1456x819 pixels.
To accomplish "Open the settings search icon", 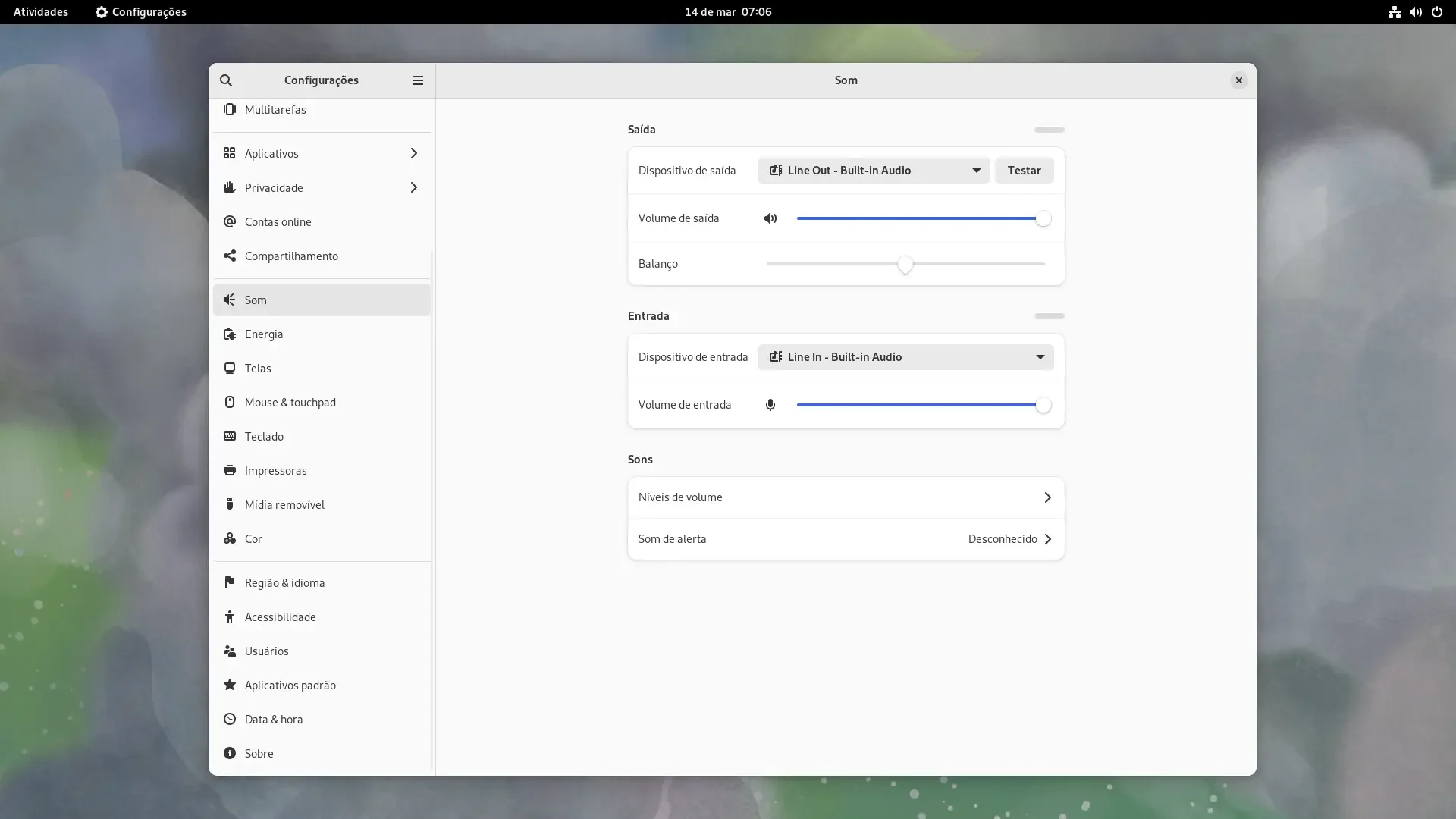I will [x=226, y=80].
